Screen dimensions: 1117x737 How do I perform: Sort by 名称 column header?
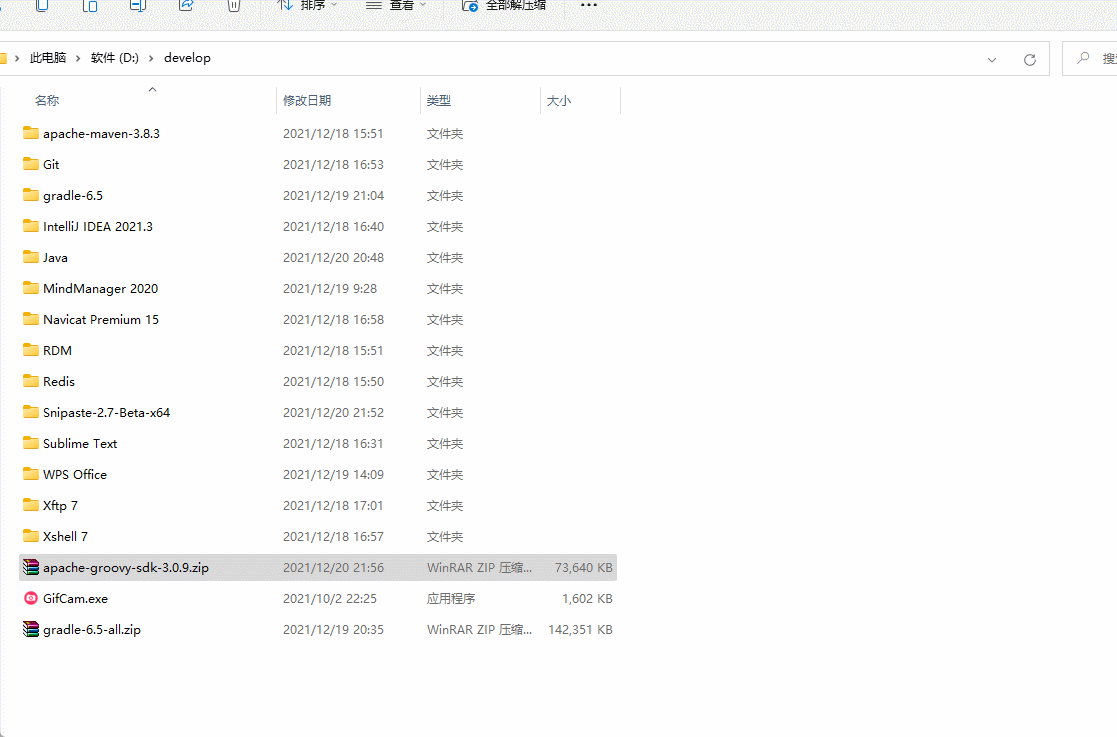(47, 100)
